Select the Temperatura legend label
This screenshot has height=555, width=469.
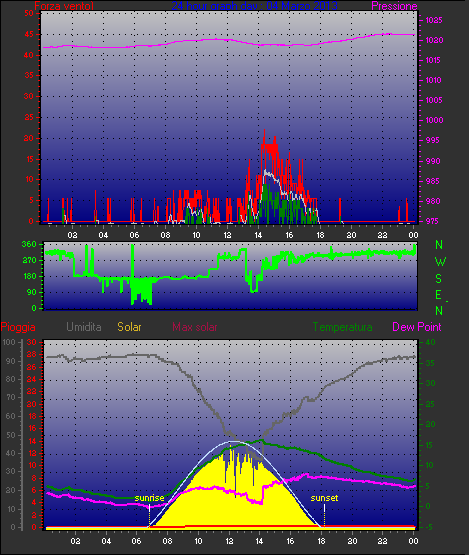point(342,327)
